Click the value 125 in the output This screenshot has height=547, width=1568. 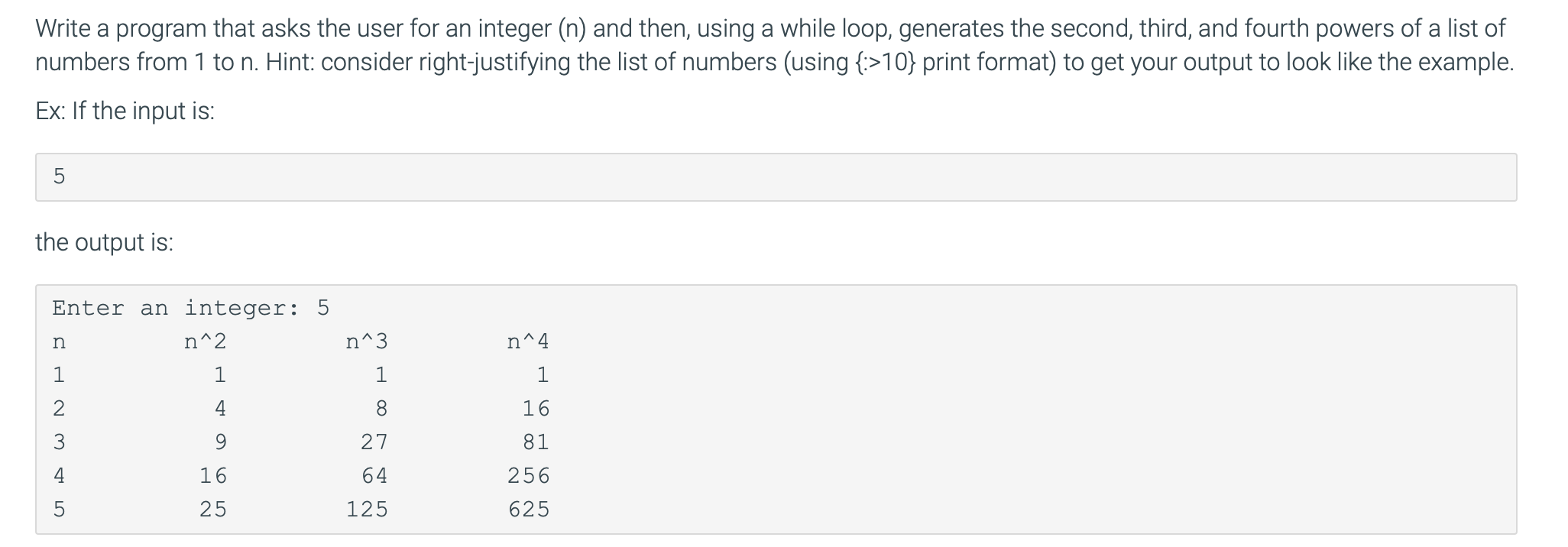click(x=367, y=510)
